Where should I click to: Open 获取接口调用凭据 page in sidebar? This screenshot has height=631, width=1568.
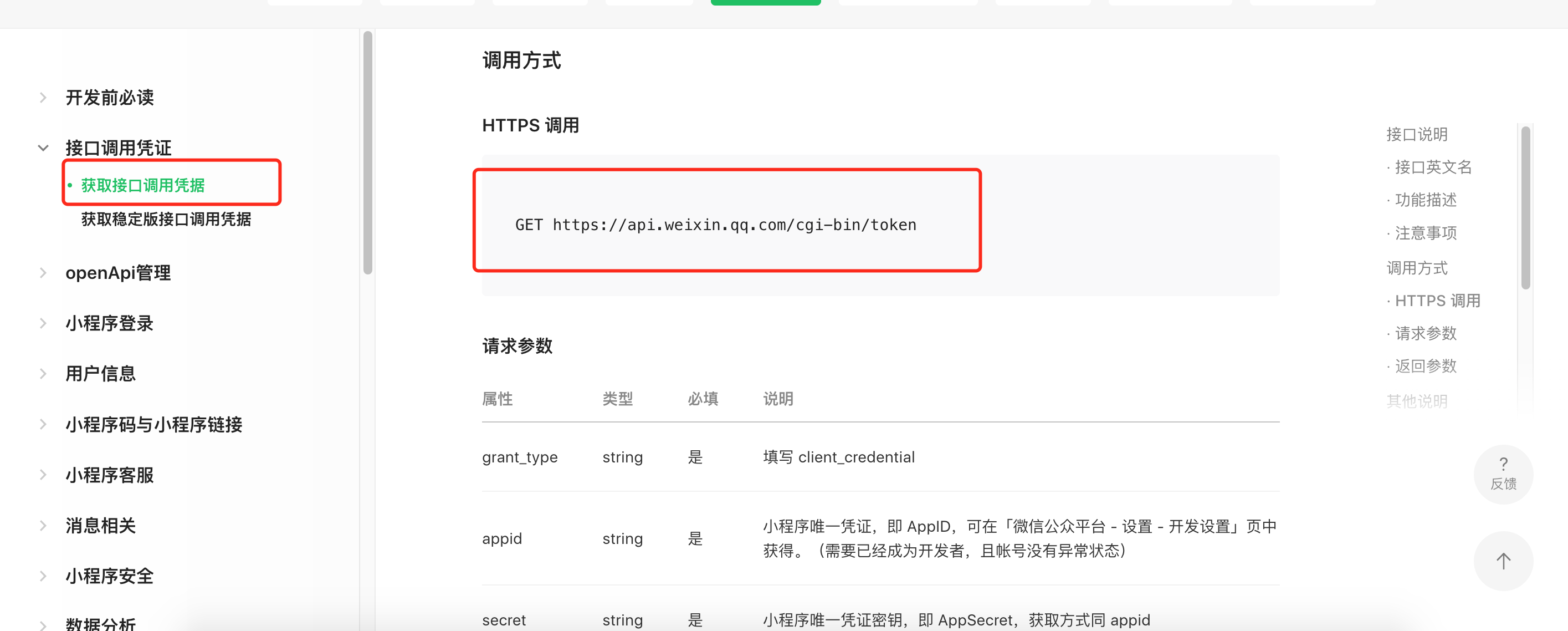pyautogui.click(x=143, y=185)
